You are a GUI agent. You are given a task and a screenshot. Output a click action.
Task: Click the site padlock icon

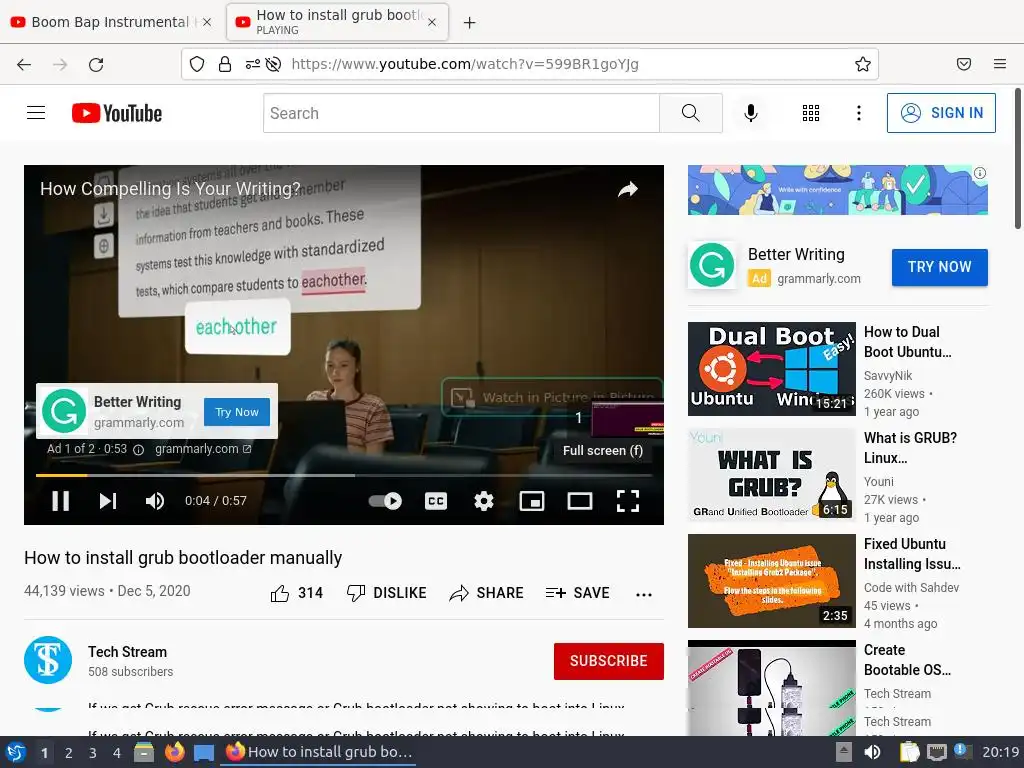(225, 64)
